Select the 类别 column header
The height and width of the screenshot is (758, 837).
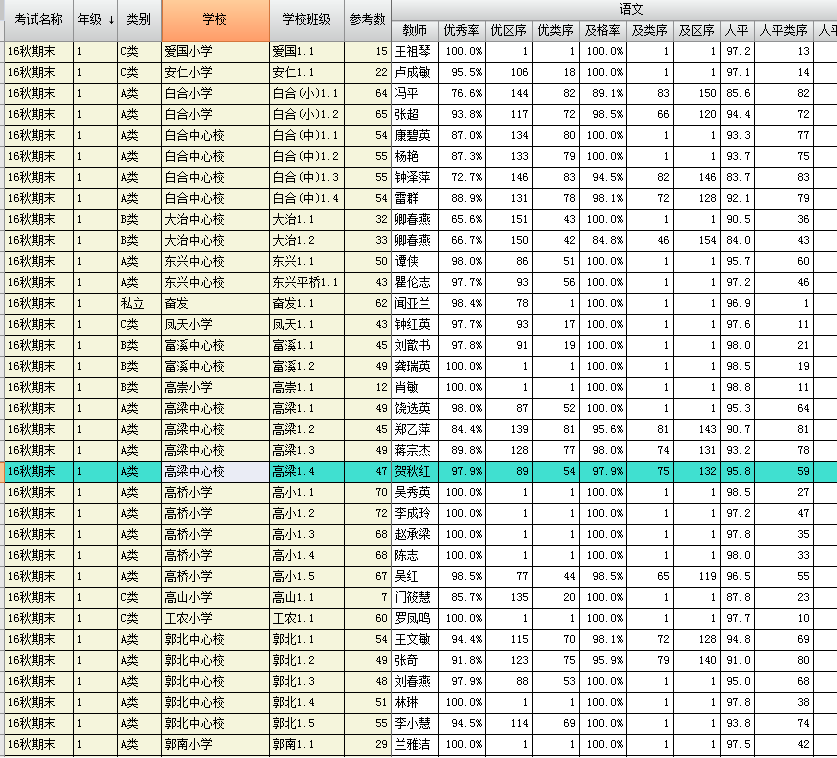click(x=139, y=20)
